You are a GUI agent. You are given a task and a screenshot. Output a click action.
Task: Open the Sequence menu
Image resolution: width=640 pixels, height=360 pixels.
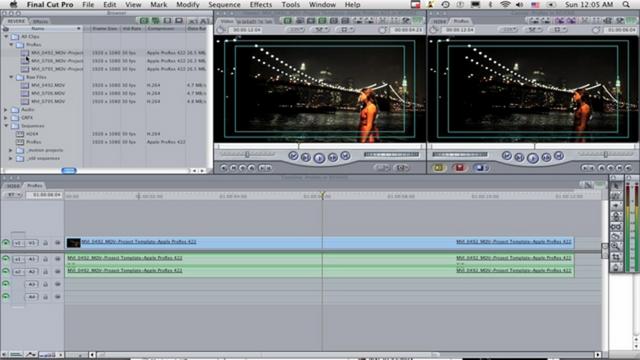click(224, 4)
